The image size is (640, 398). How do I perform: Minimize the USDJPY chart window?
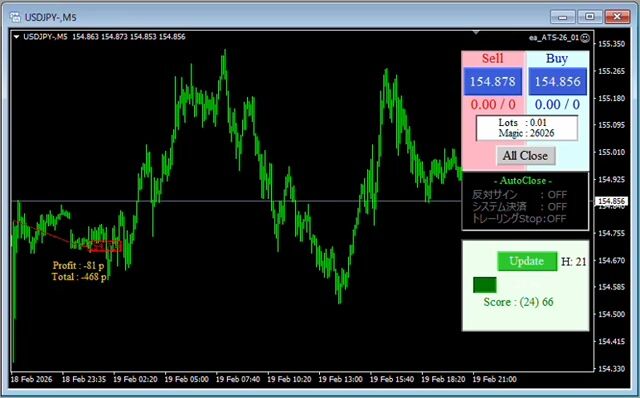[x=562, y=17]
